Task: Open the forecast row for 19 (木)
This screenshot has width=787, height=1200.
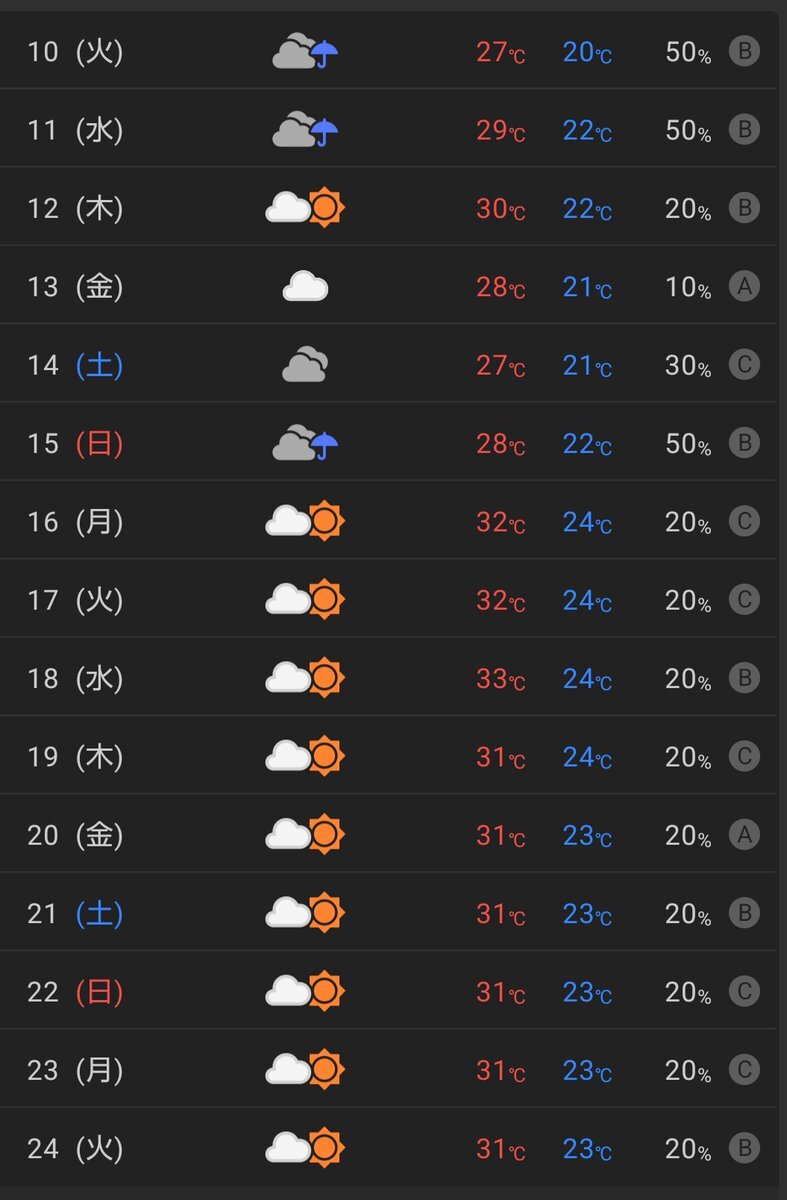Action: [388, 757]
